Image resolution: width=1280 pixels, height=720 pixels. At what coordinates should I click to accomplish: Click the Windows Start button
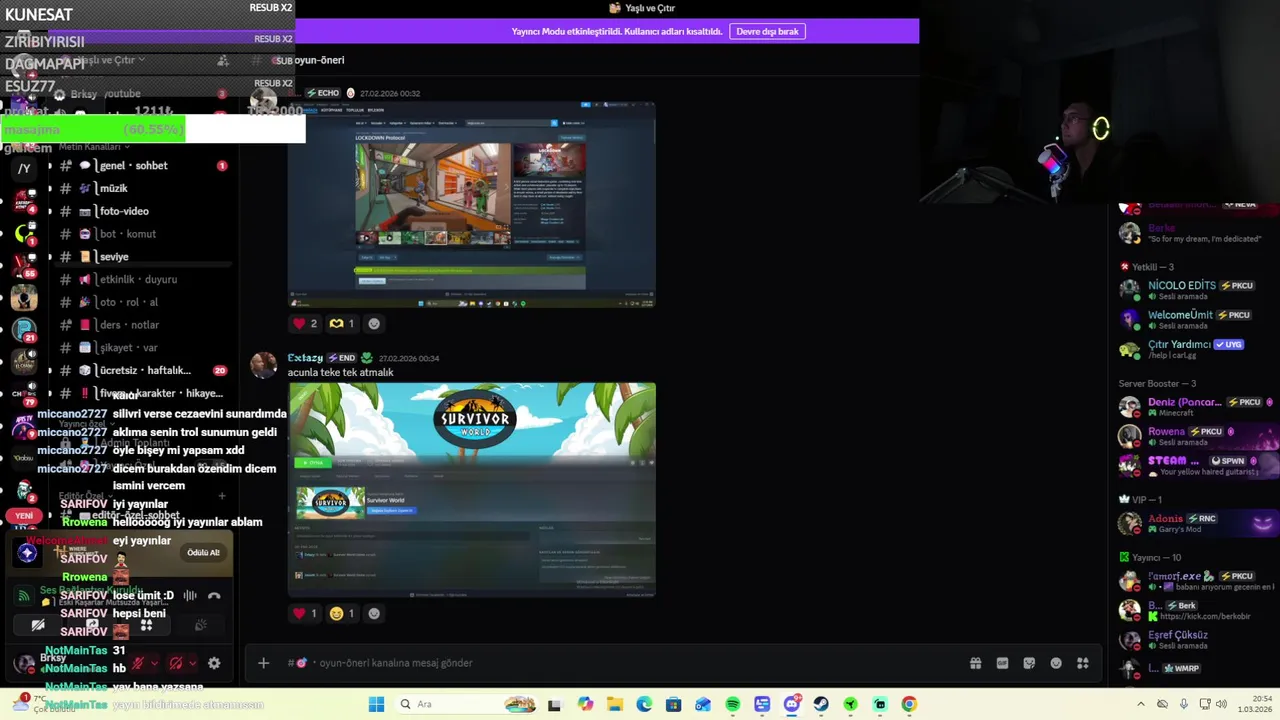pos(376,704)
